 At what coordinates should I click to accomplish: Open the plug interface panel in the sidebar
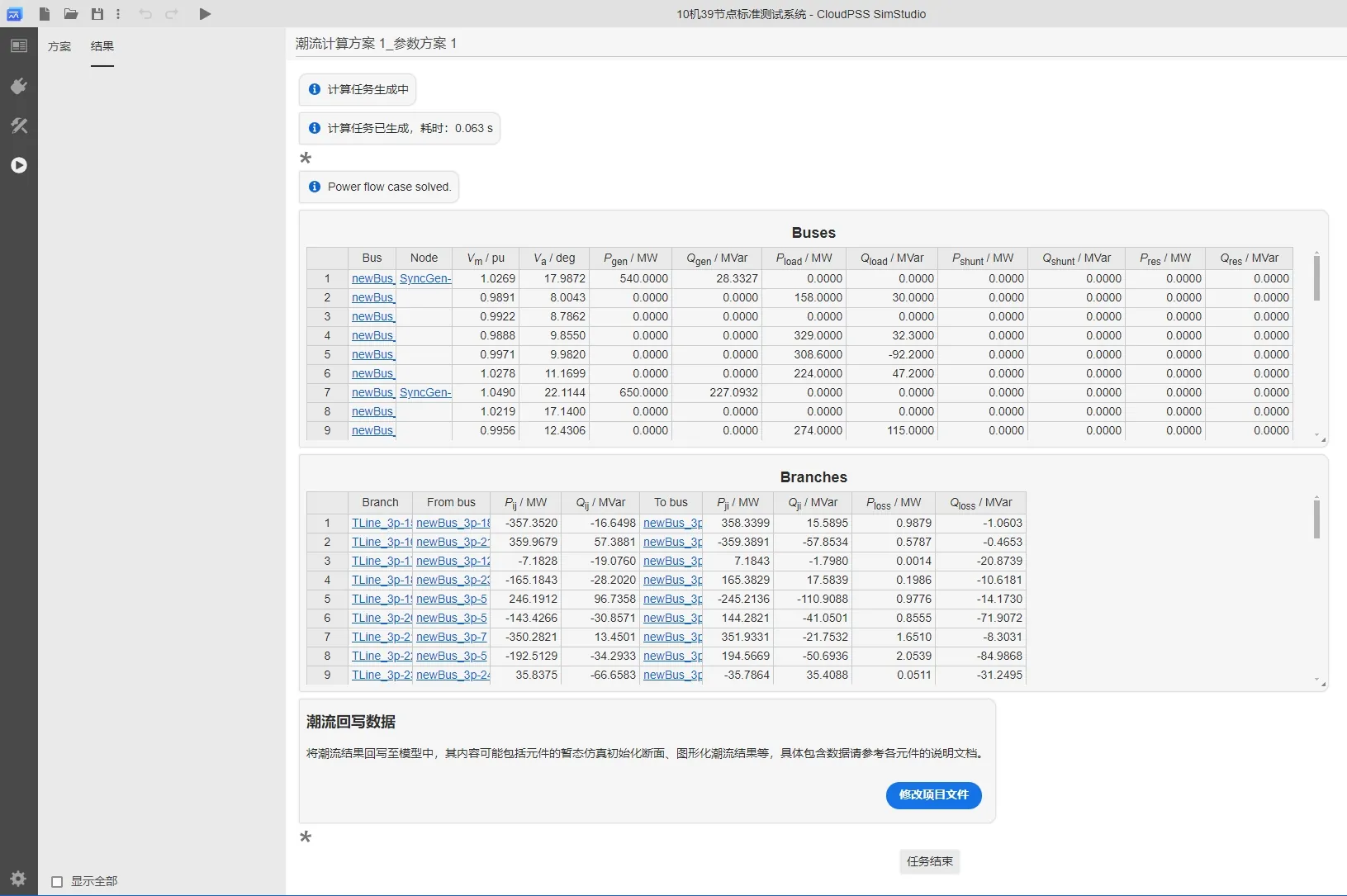coord(19,86)
